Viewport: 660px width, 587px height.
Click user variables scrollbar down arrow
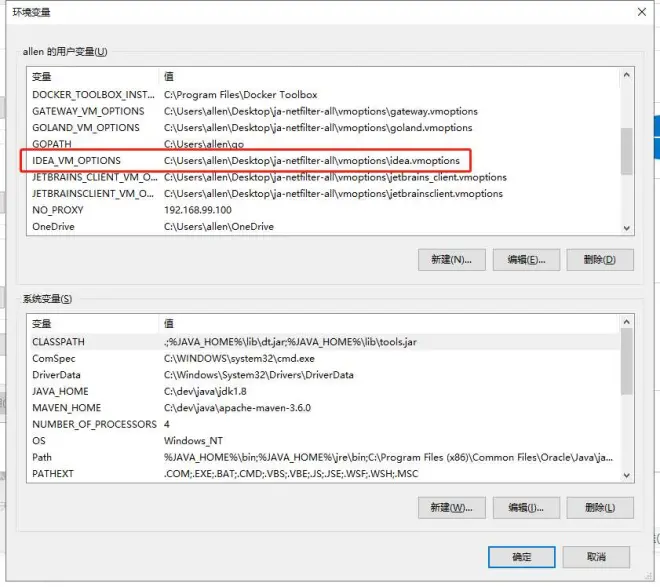(x=627, y=228)
